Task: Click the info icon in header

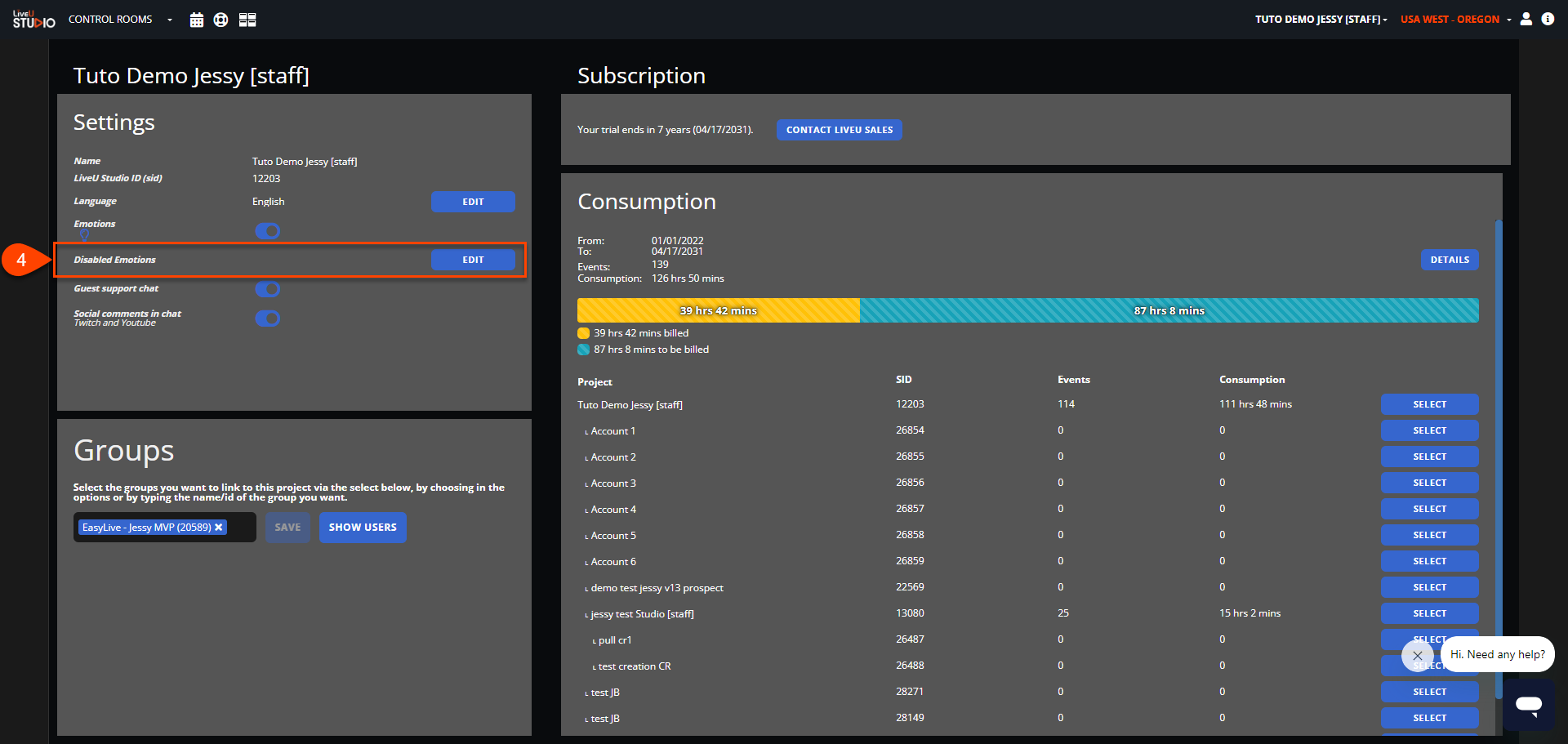Action: coord(1548,19)
